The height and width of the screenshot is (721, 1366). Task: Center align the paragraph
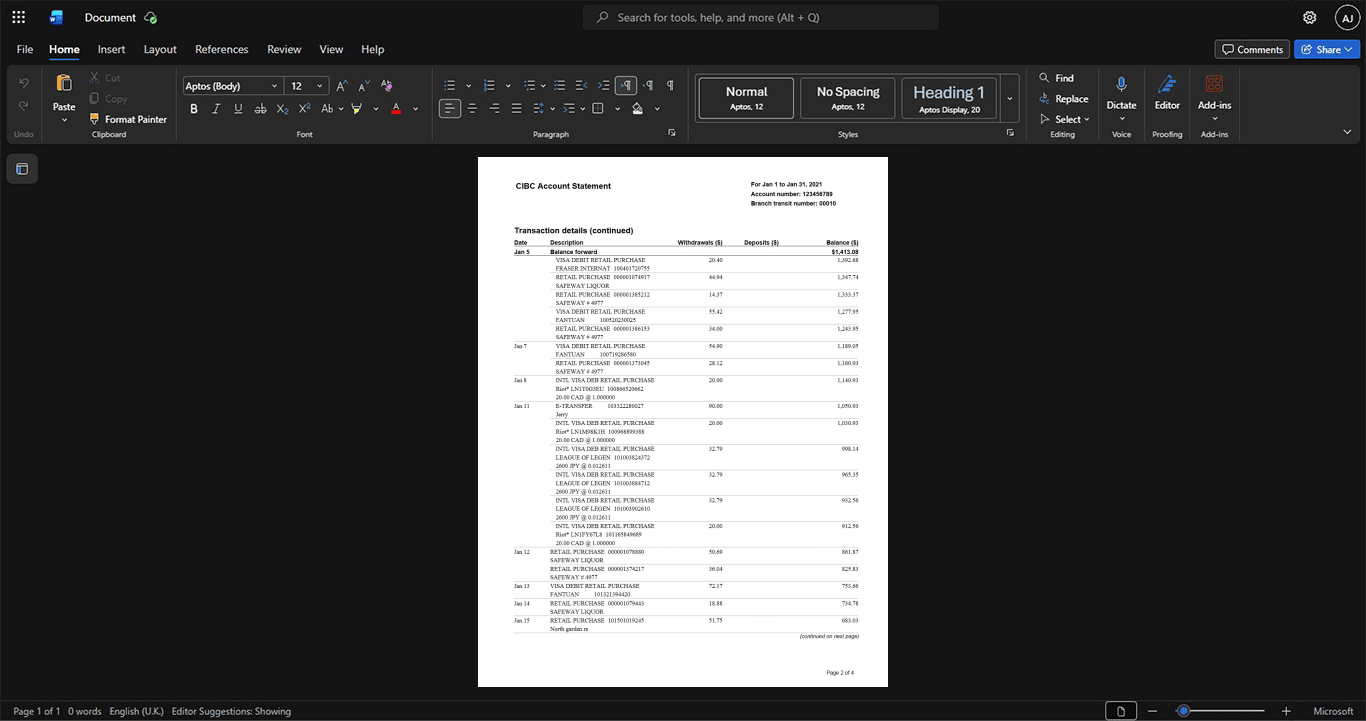coord(472,109)
